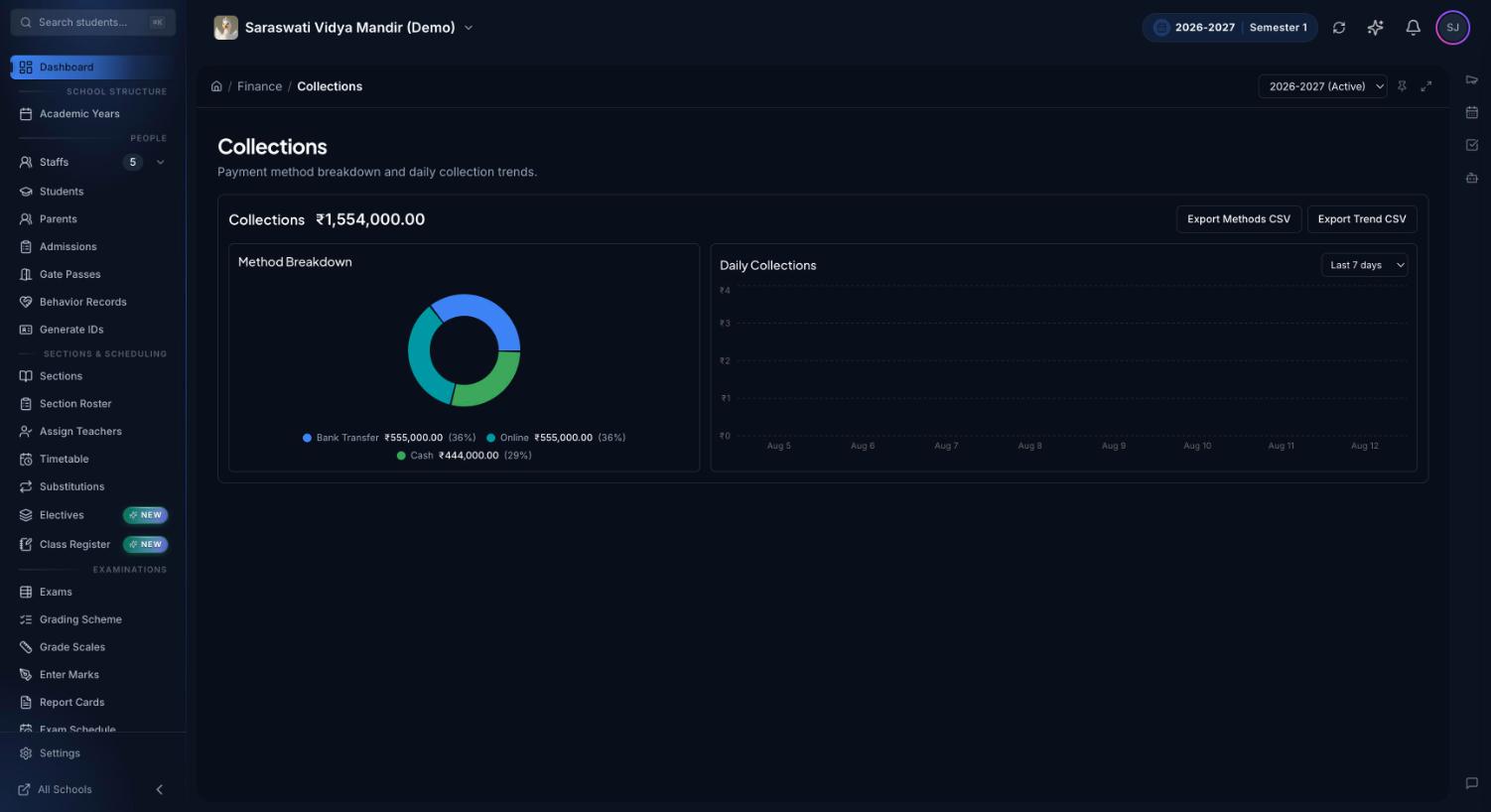Open Substitutions
Viewport: 1491px width, 812px height.
pyautogui.click(x=92, y=487)
